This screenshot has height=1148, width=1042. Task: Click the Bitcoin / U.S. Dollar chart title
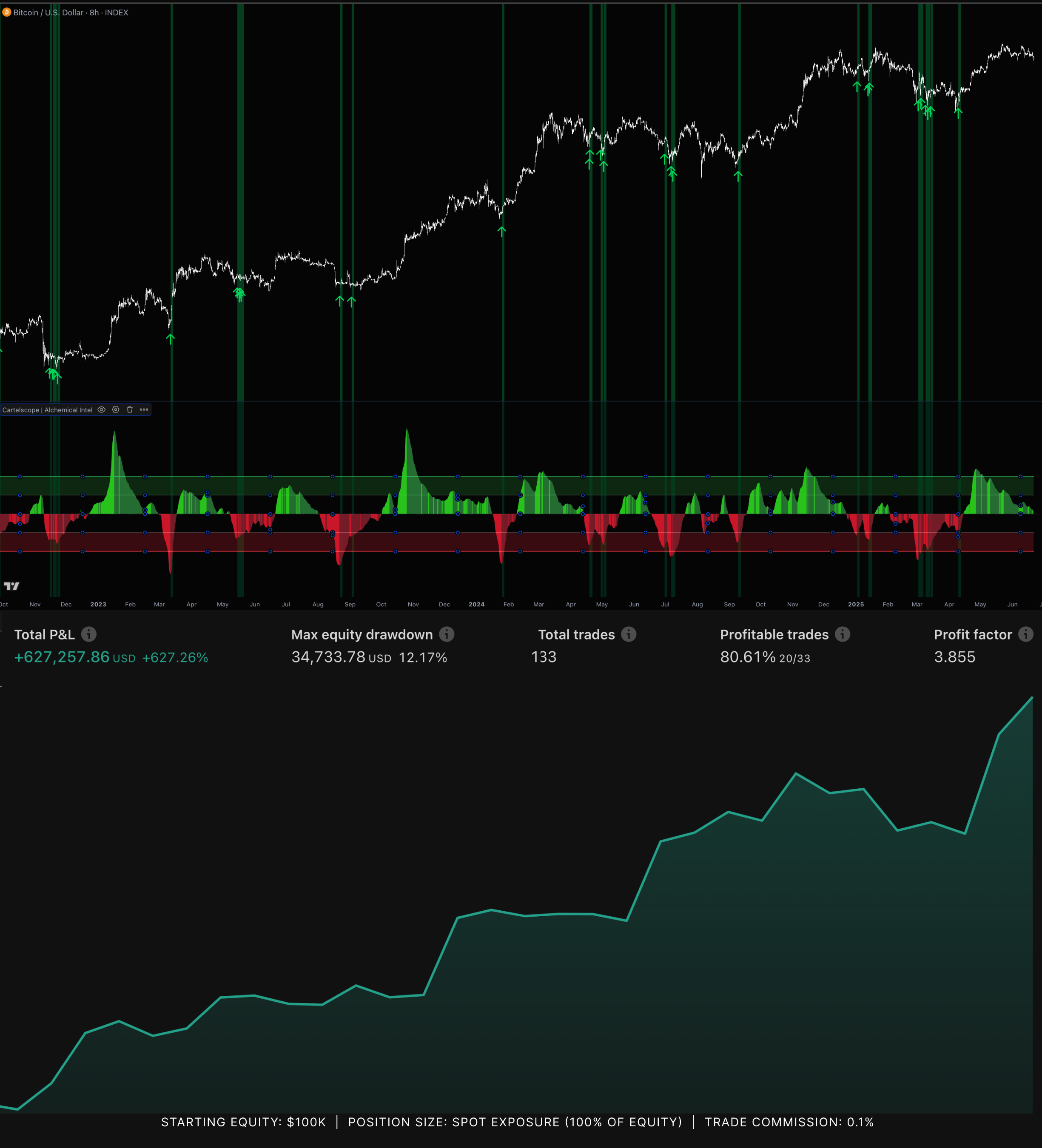pyautogui.click(x=71, y=12)
